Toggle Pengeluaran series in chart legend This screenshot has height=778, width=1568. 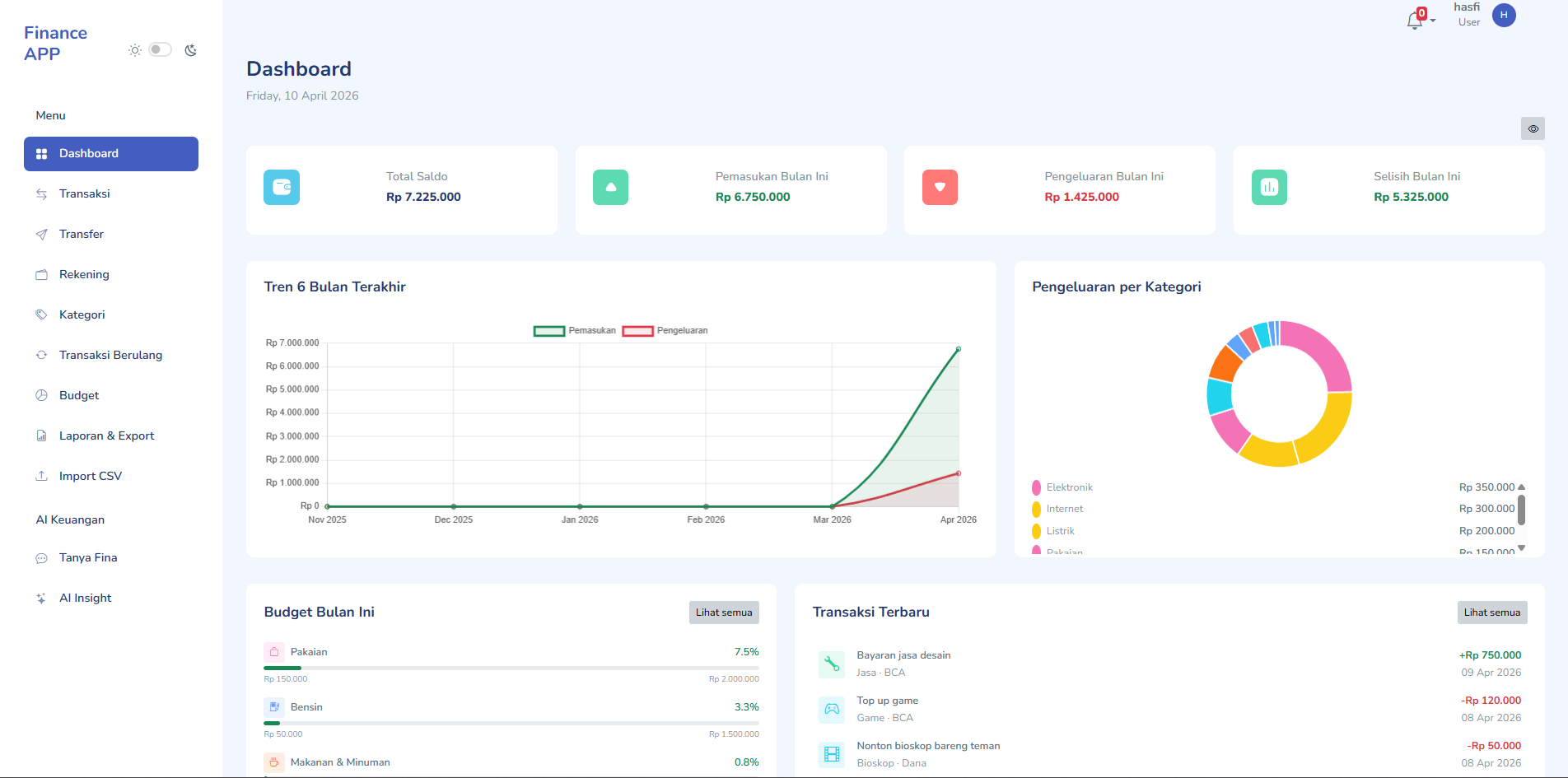[665, 331]
